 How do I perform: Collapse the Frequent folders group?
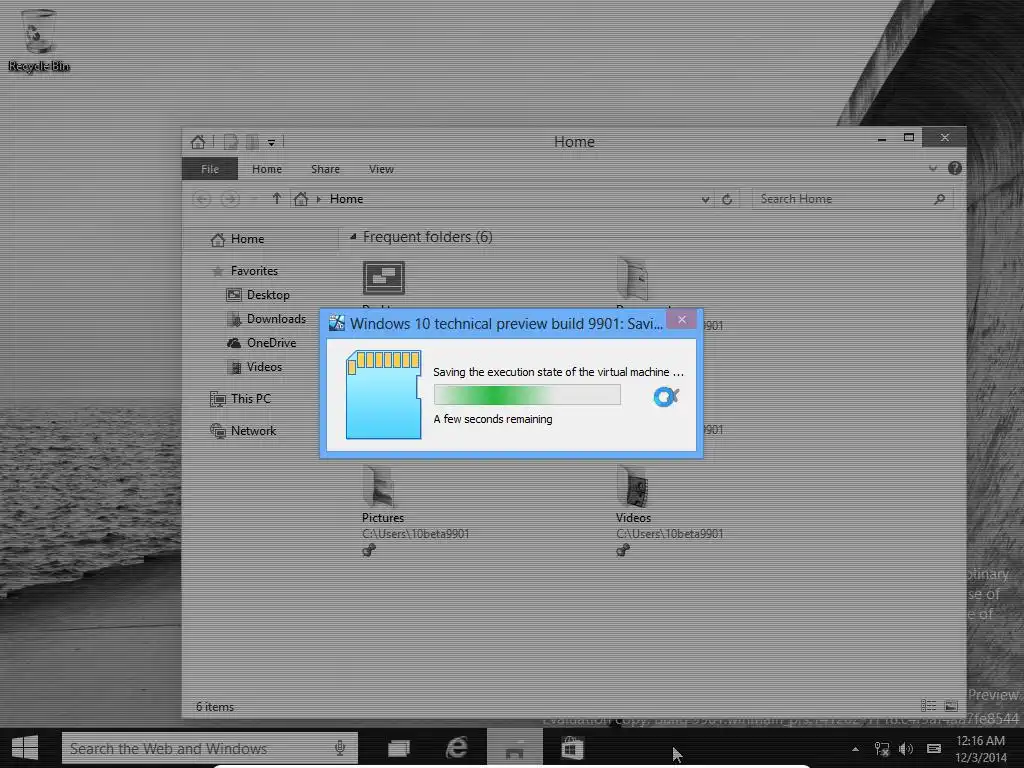[353, 237]
